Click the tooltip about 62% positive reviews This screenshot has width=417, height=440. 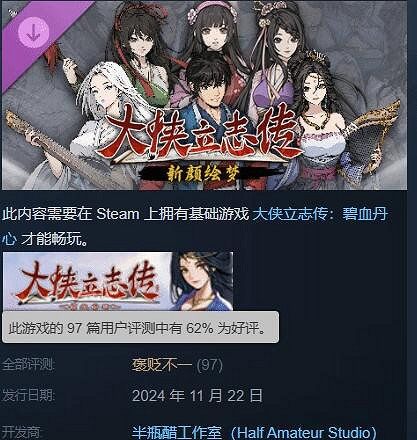(x=140, y=327)
